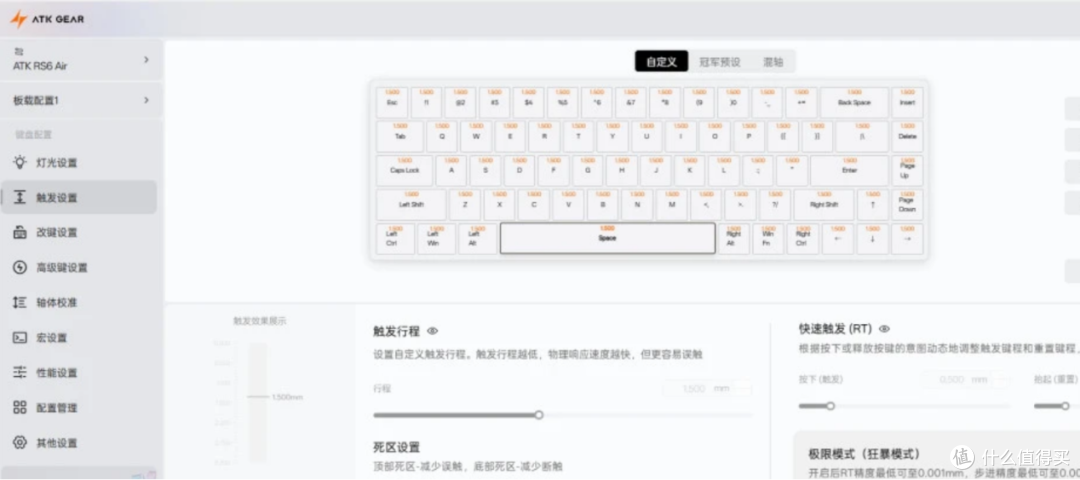Expand the ATK RS6 Air device chevron
1080x480 pixels.
(146, 60)
